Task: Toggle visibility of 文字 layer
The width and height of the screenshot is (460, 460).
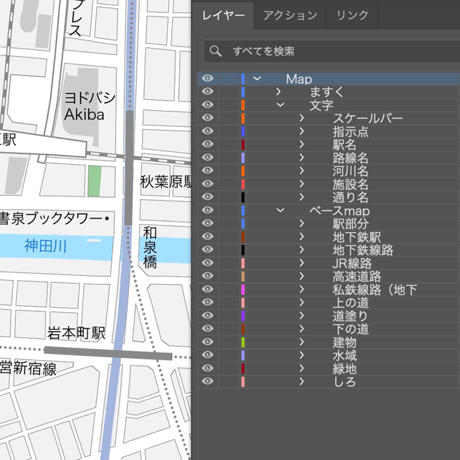Action: 207,105
